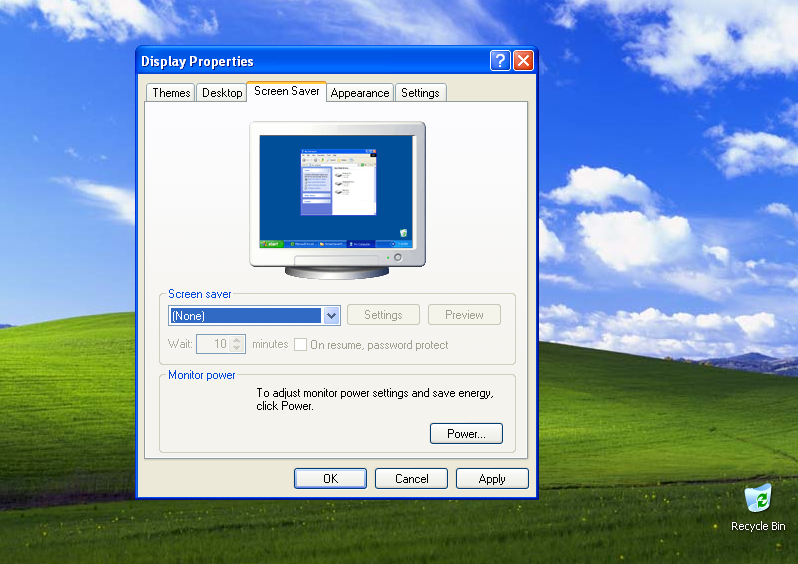Click the Apply button
The height and width of the screenshot is (564, 798).
pyautogui.click(x=492, y=478)
